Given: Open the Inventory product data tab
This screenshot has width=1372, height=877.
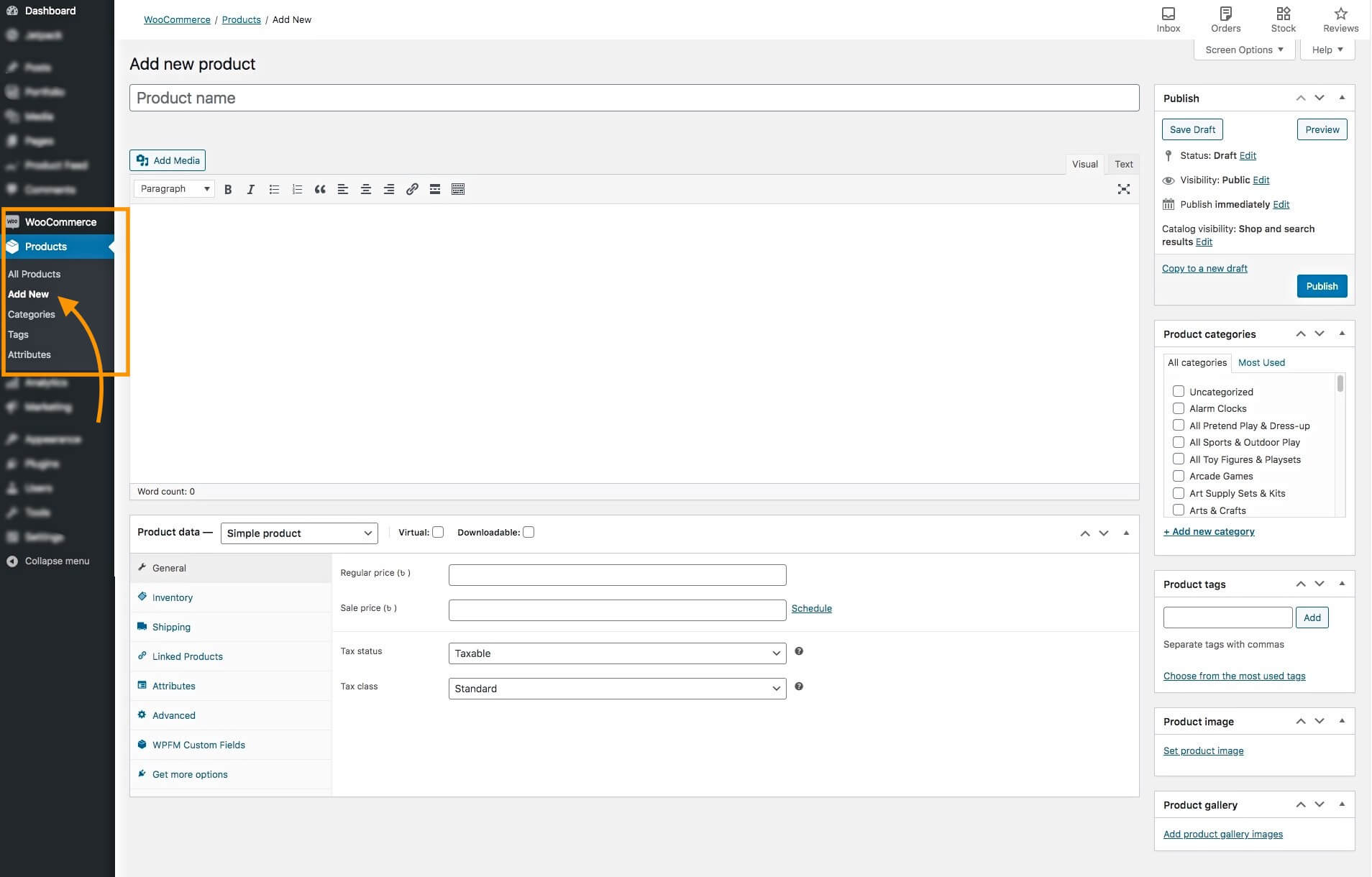Looking at the screenshot, I should click(173, 597).
